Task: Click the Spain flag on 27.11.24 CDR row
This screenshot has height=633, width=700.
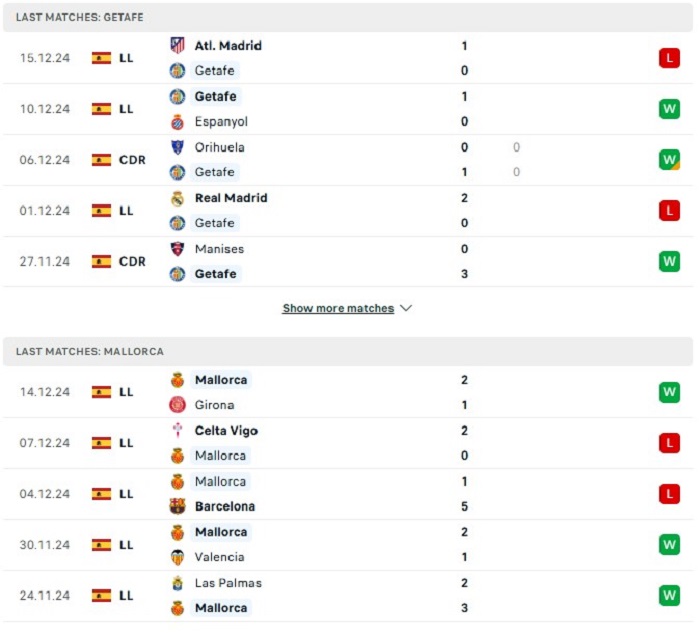Action: pos(101,262)
